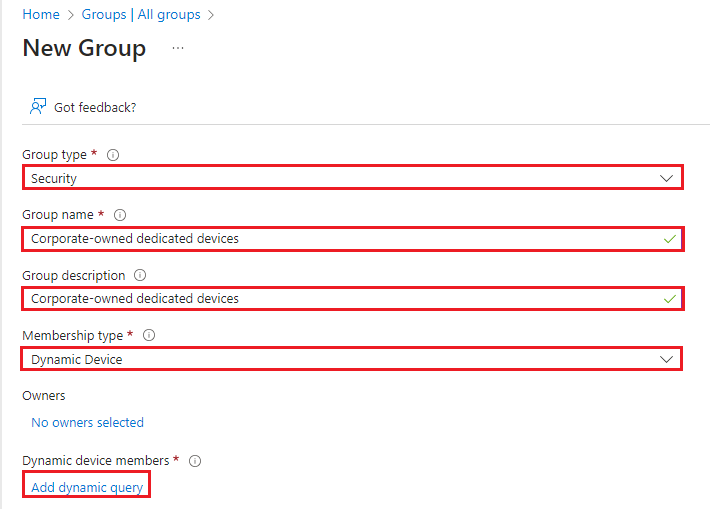Click green checkmark in Group description field
This screenshot has height=509, width=710.
coord(669,298)
